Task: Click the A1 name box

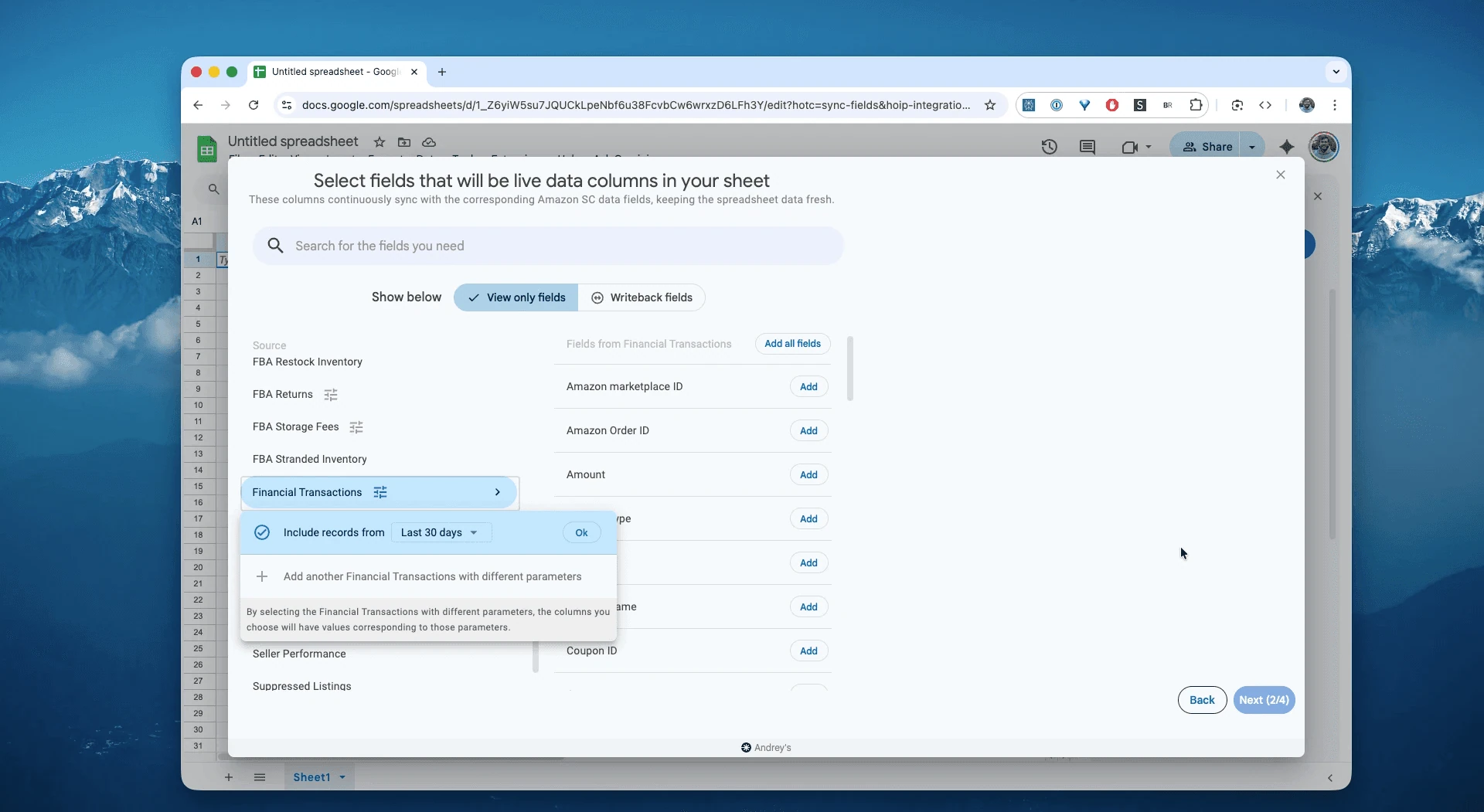Action: pos(197,221)
